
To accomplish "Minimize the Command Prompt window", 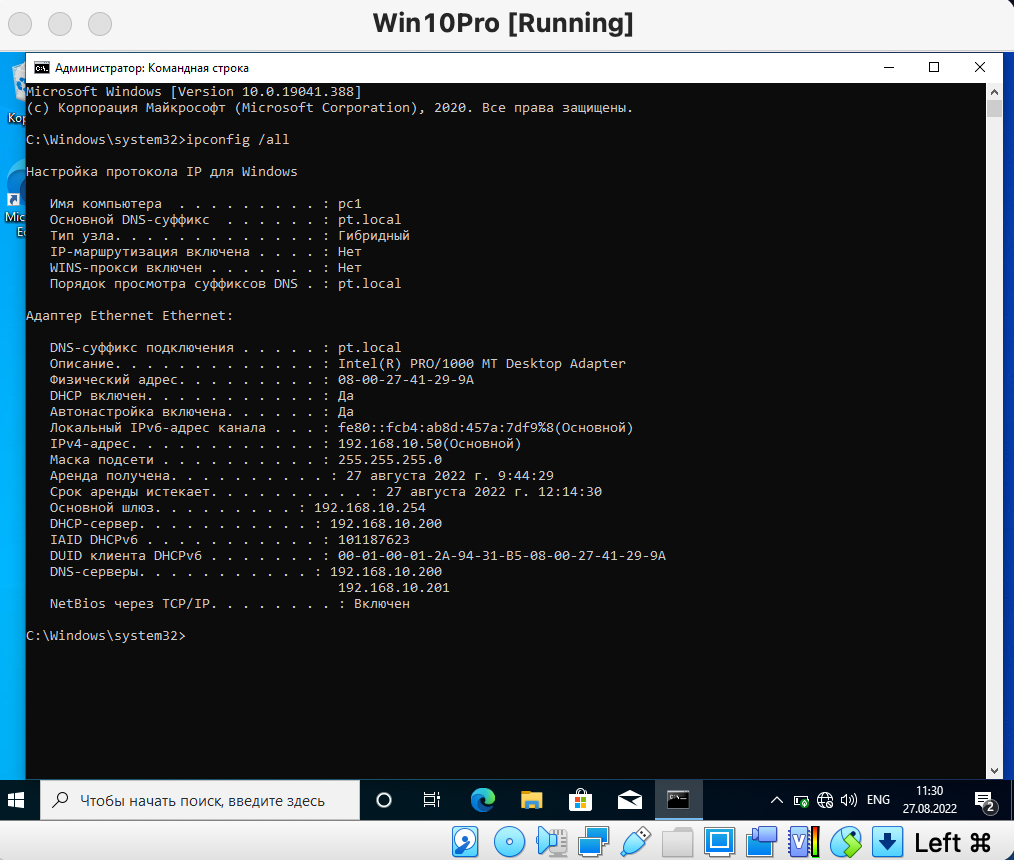I will [889, 67].
